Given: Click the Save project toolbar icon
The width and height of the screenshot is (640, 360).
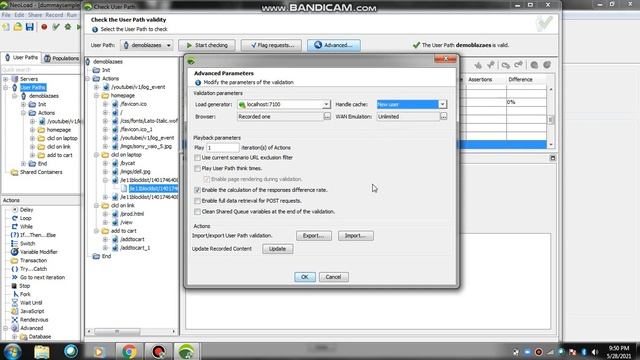Looking at the screenshot, I should pyautogui.click(x=29, y=27).
